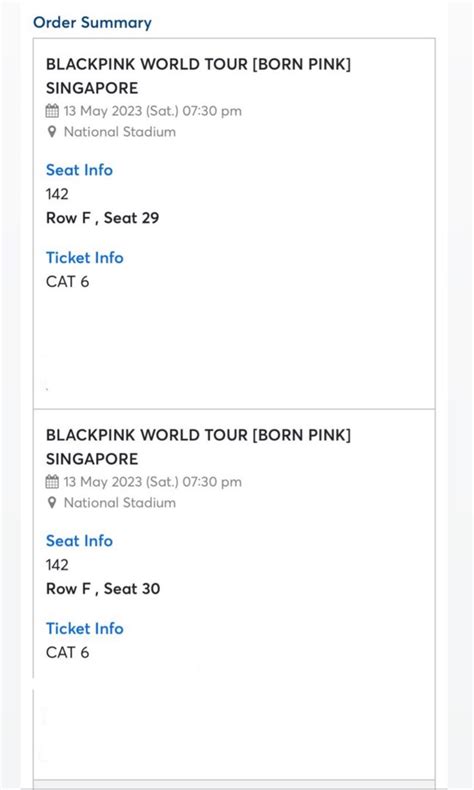This screenshot has width=474, height=790.
Task: Click the calendar icon in first ticket
Action: [x=52, y=111]
